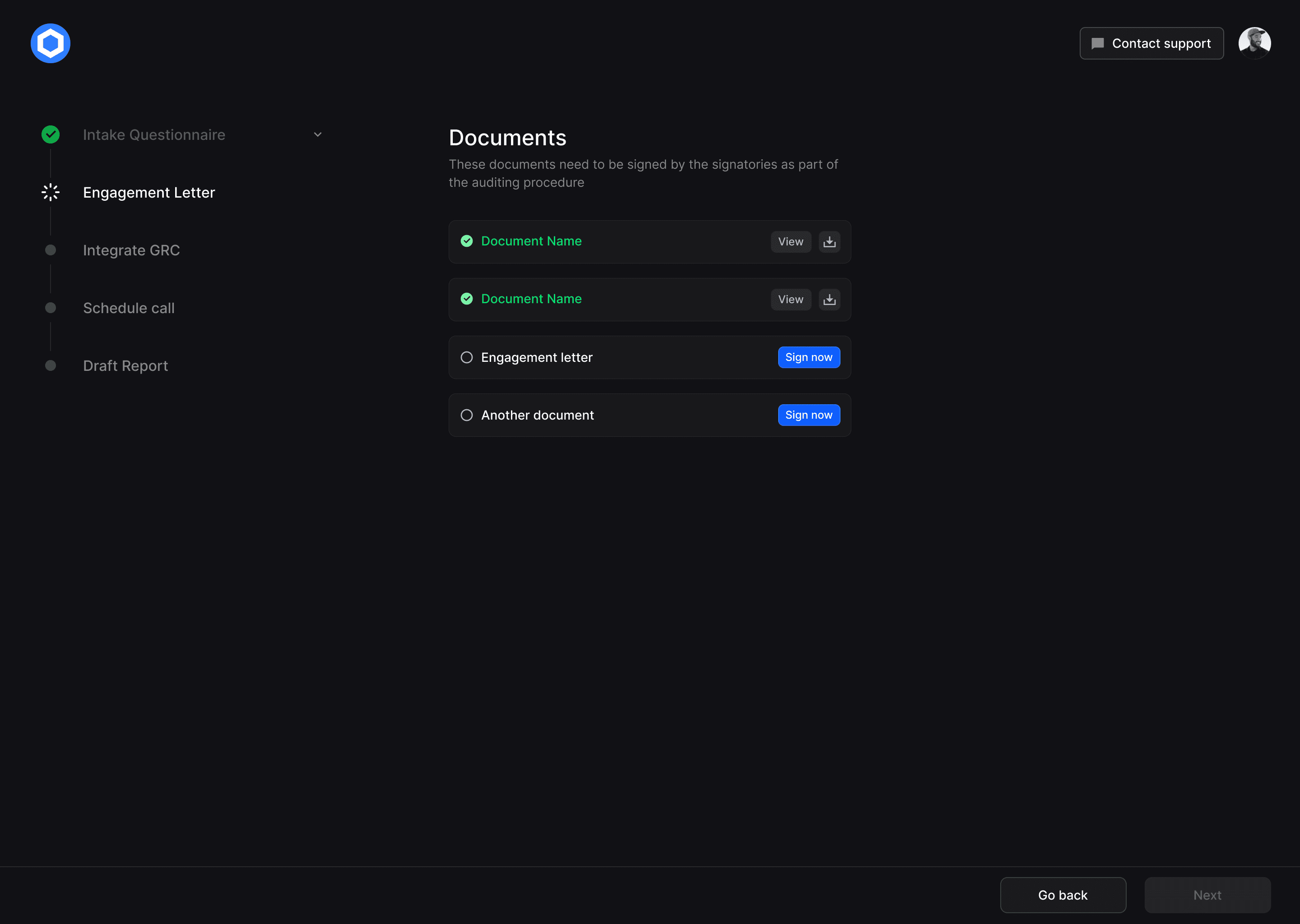
Task: Open the user profile avatar
Action: [x=1254, y=43]
